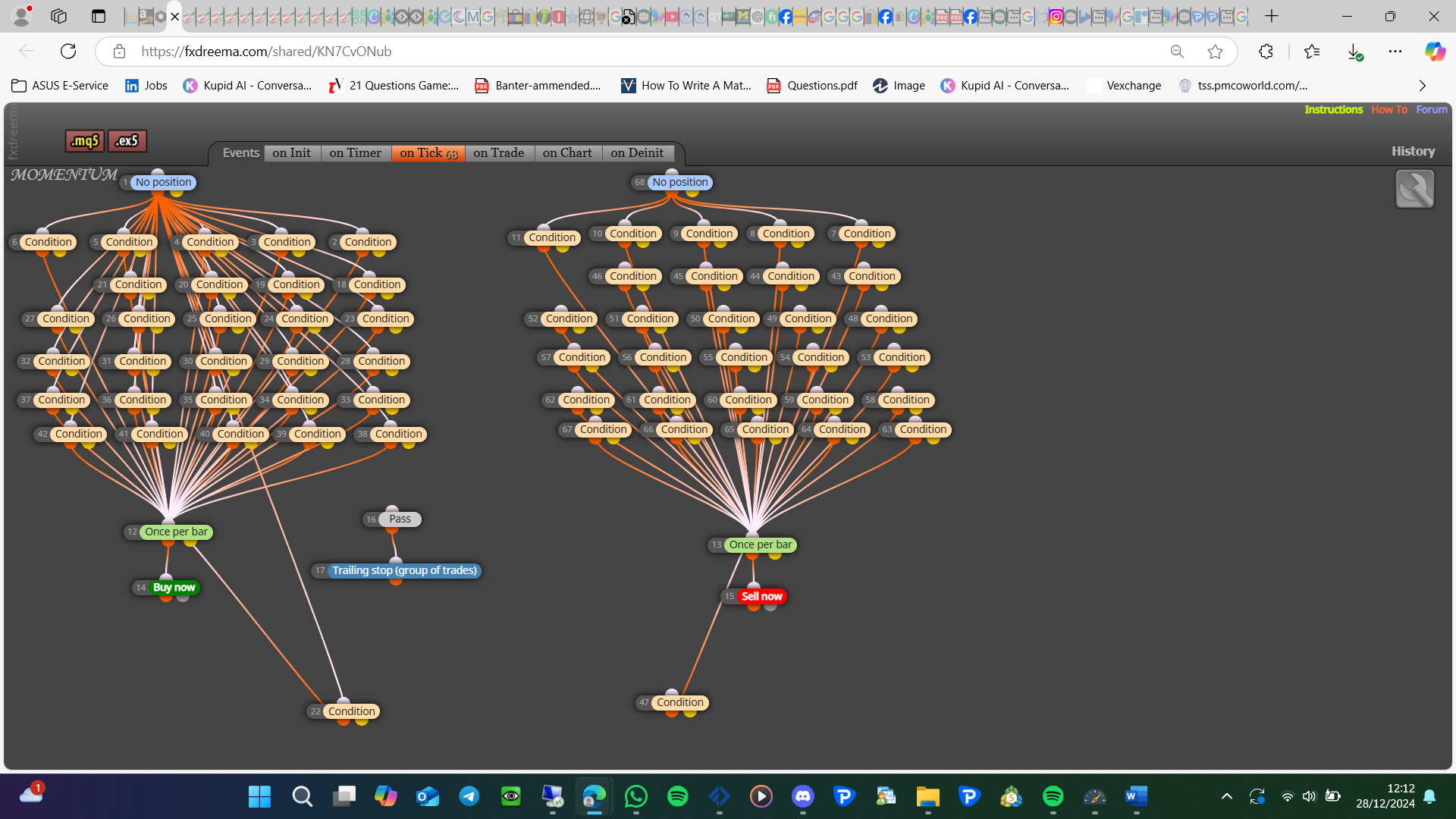Screen dimensions: 1456x819
Task: Open the on Deinit event tab
Action: [x=637, y=153]
